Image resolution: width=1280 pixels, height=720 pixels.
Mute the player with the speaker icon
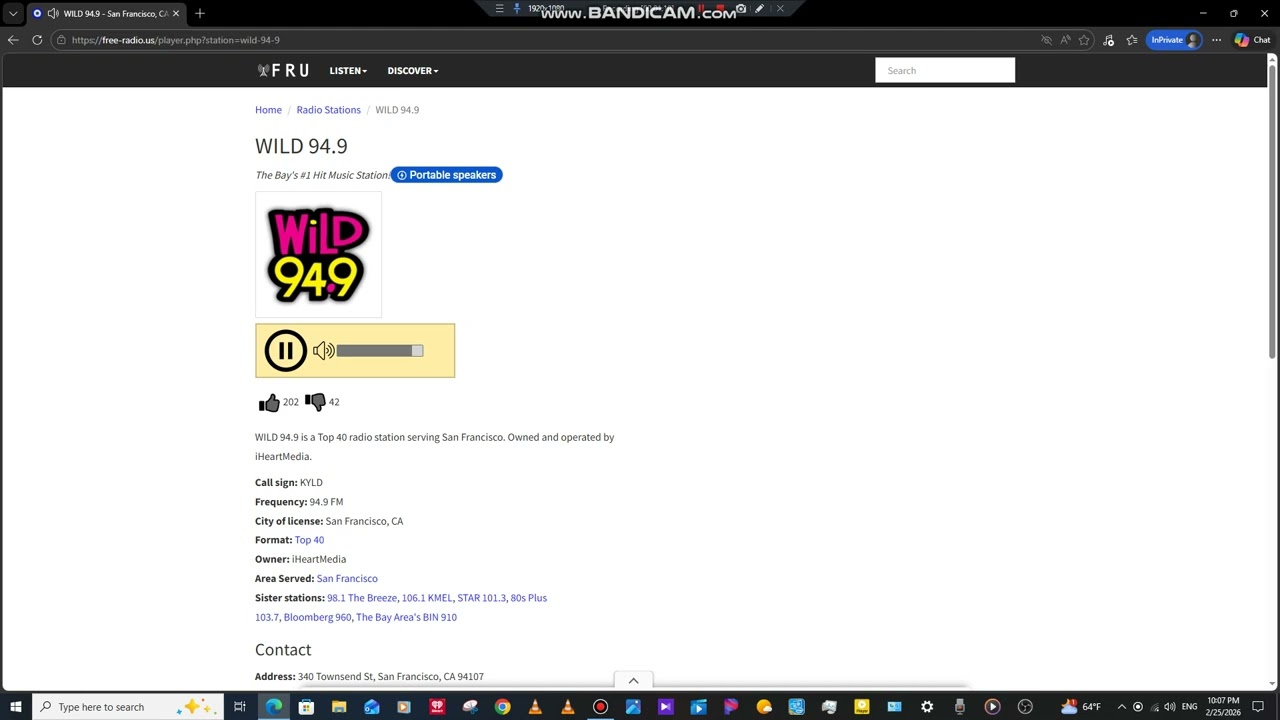323,351
